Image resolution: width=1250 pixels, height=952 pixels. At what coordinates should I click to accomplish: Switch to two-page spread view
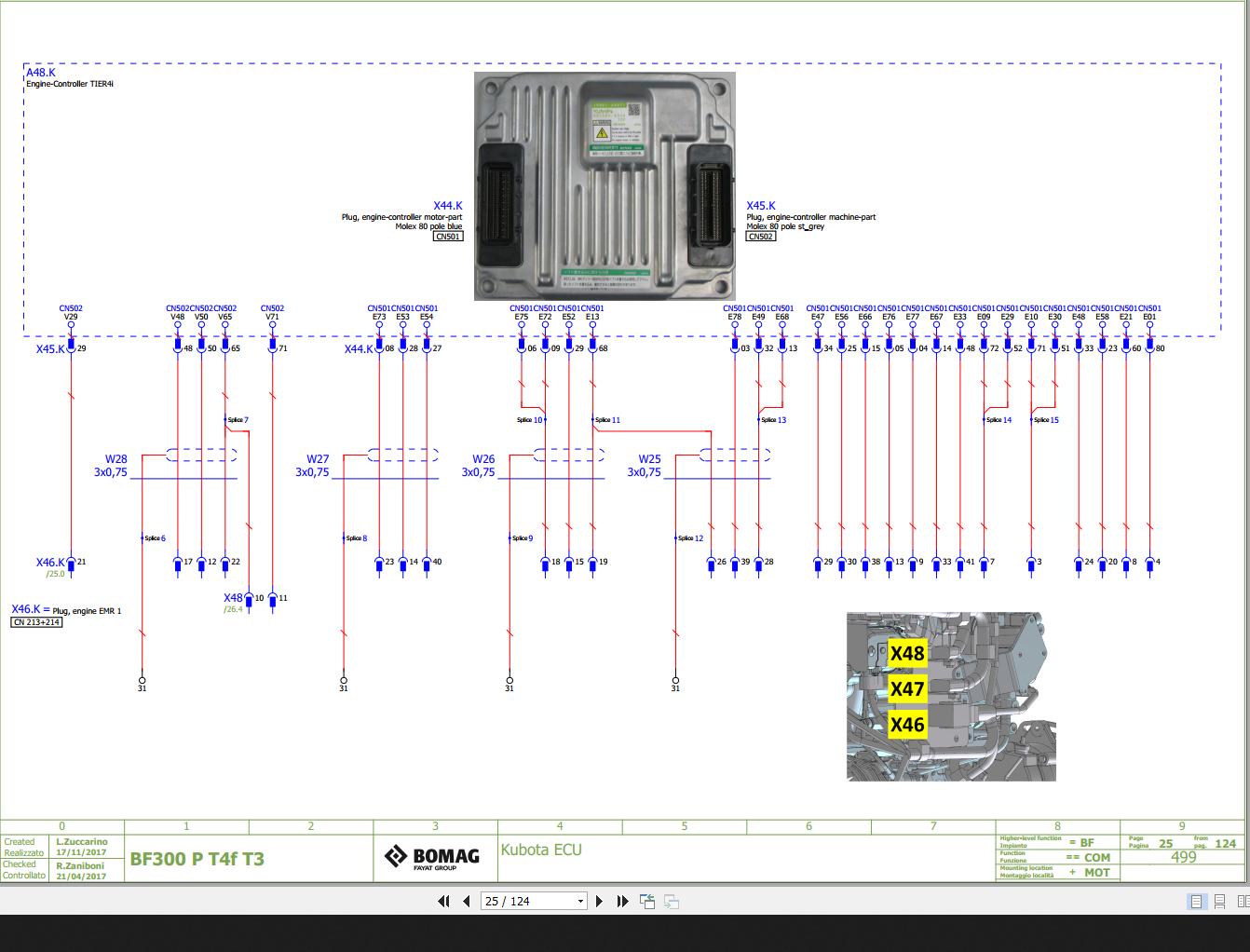pos(1243,901)
